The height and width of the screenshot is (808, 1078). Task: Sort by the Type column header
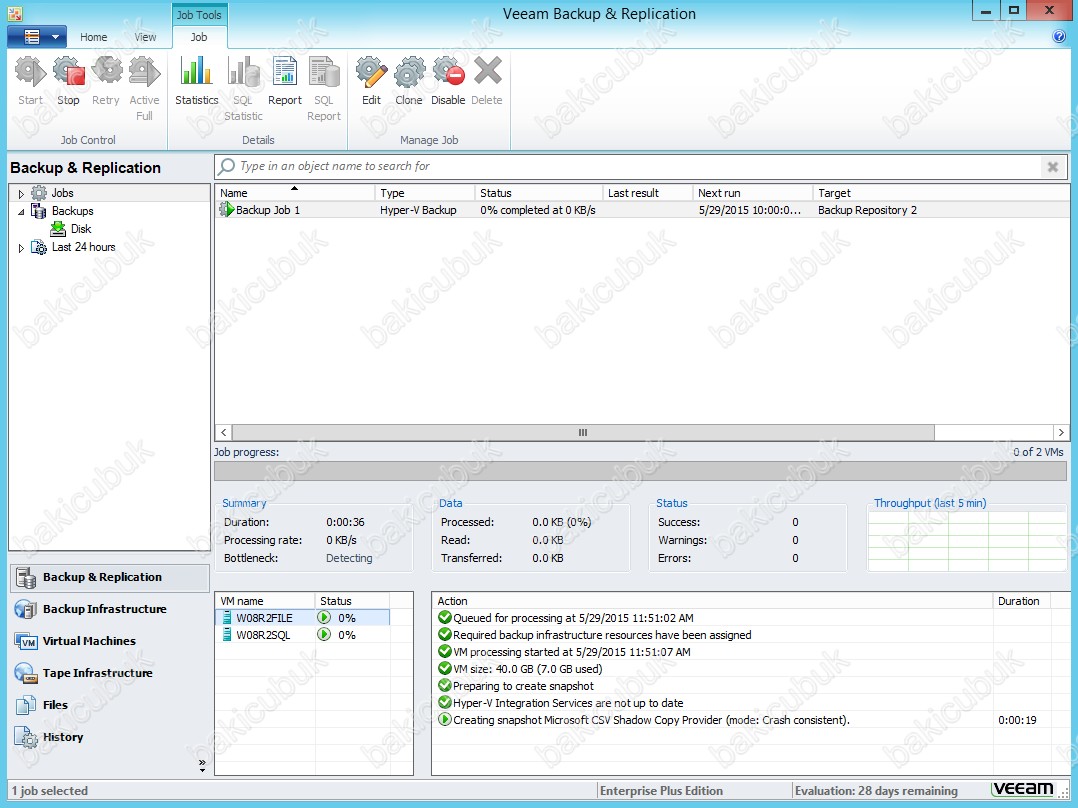point(425,193)
